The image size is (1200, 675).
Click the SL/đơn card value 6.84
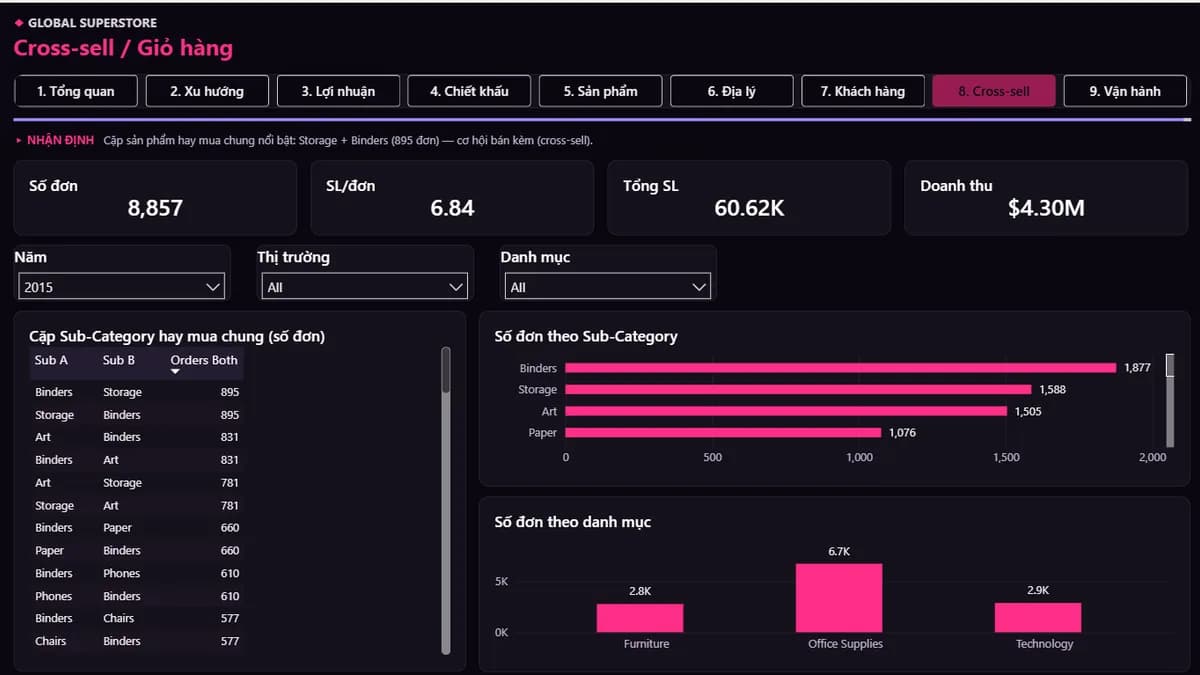[452, 208]
